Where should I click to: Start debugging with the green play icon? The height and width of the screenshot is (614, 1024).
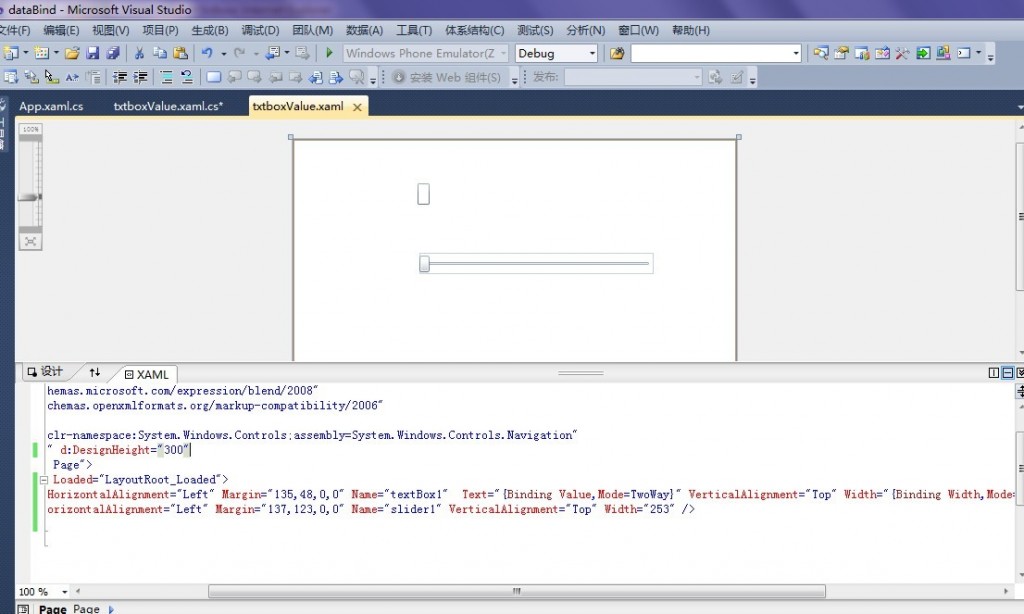pos(329,53)
